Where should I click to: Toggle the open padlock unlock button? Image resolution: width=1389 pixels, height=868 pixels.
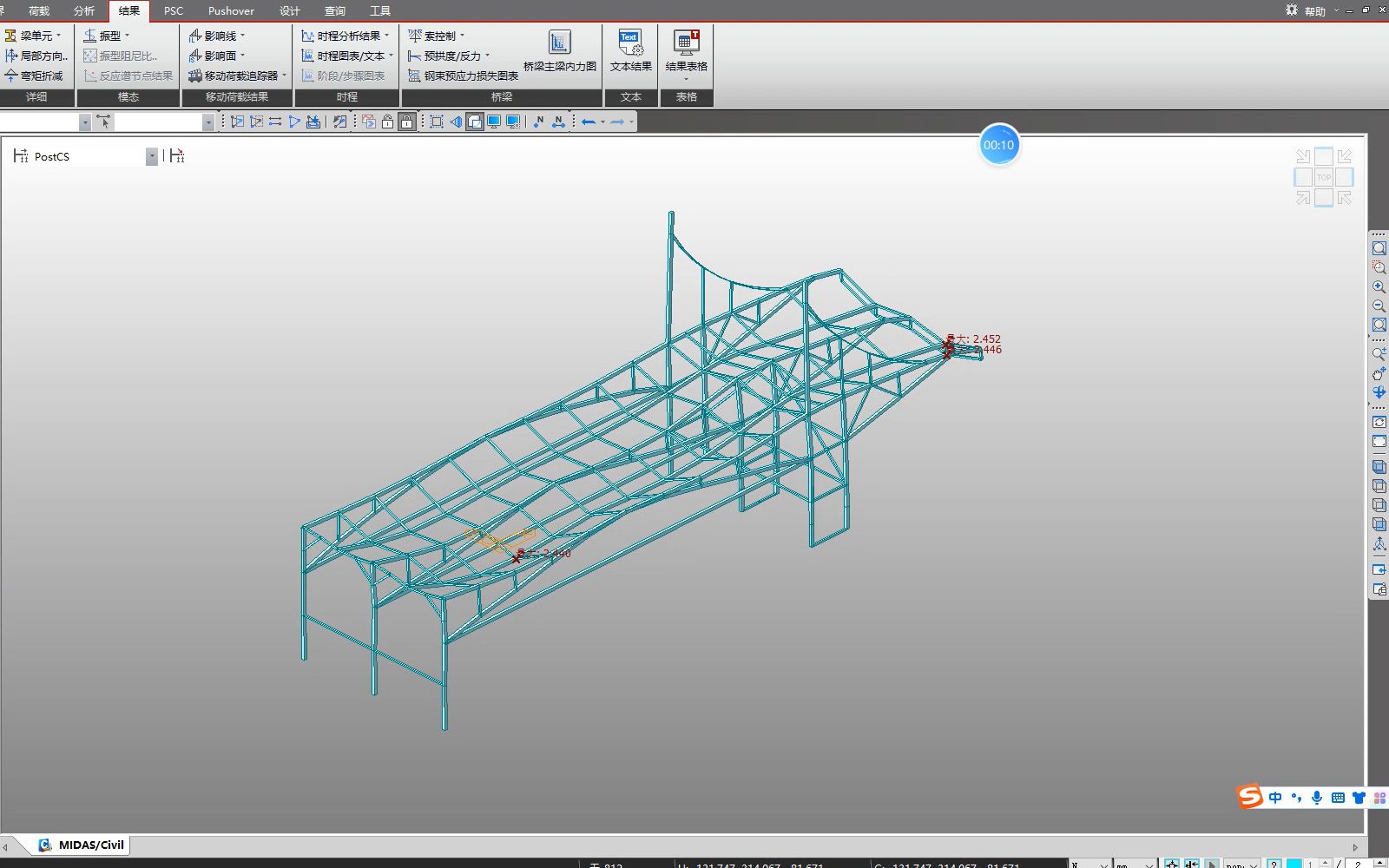[x=387, y=122]
